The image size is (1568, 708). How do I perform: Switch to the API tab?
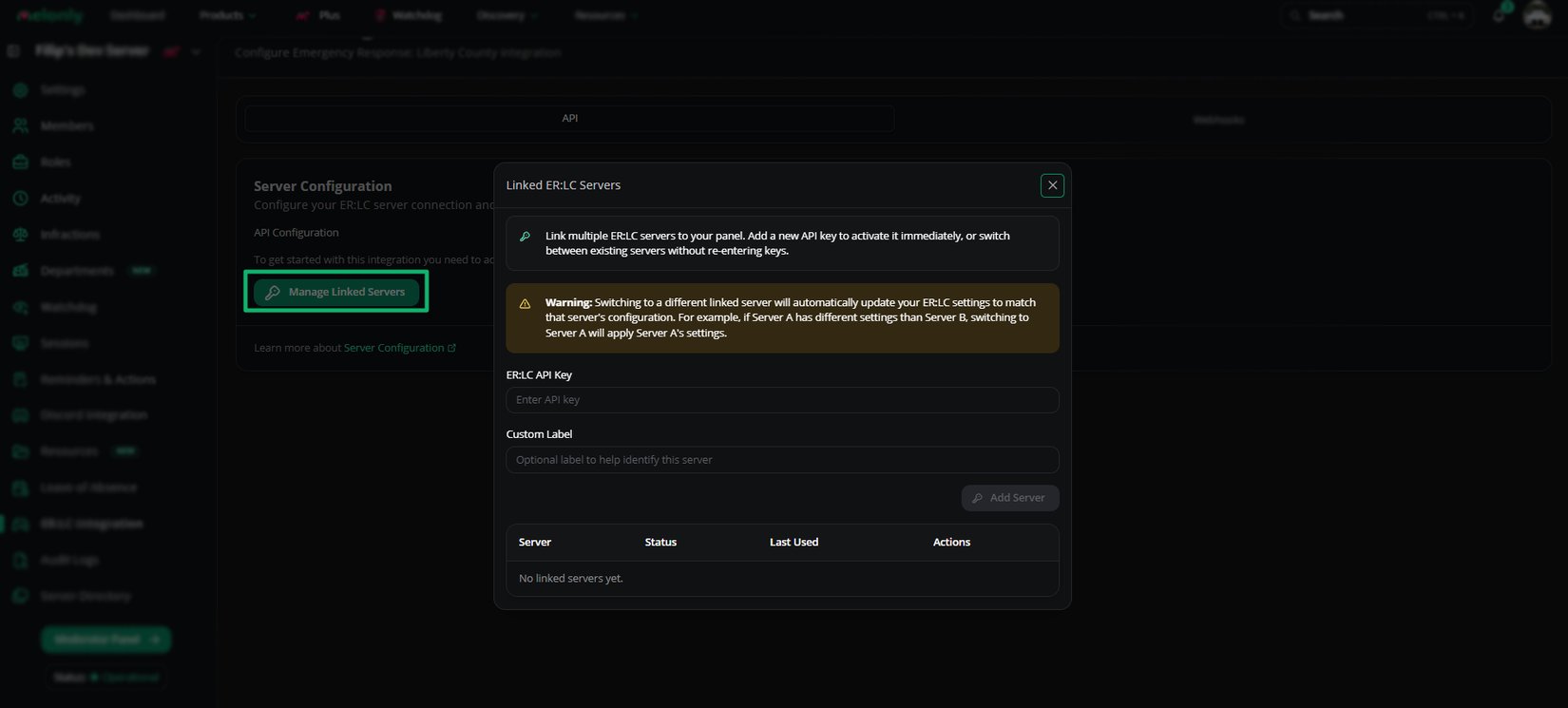[x=569, y=119]
